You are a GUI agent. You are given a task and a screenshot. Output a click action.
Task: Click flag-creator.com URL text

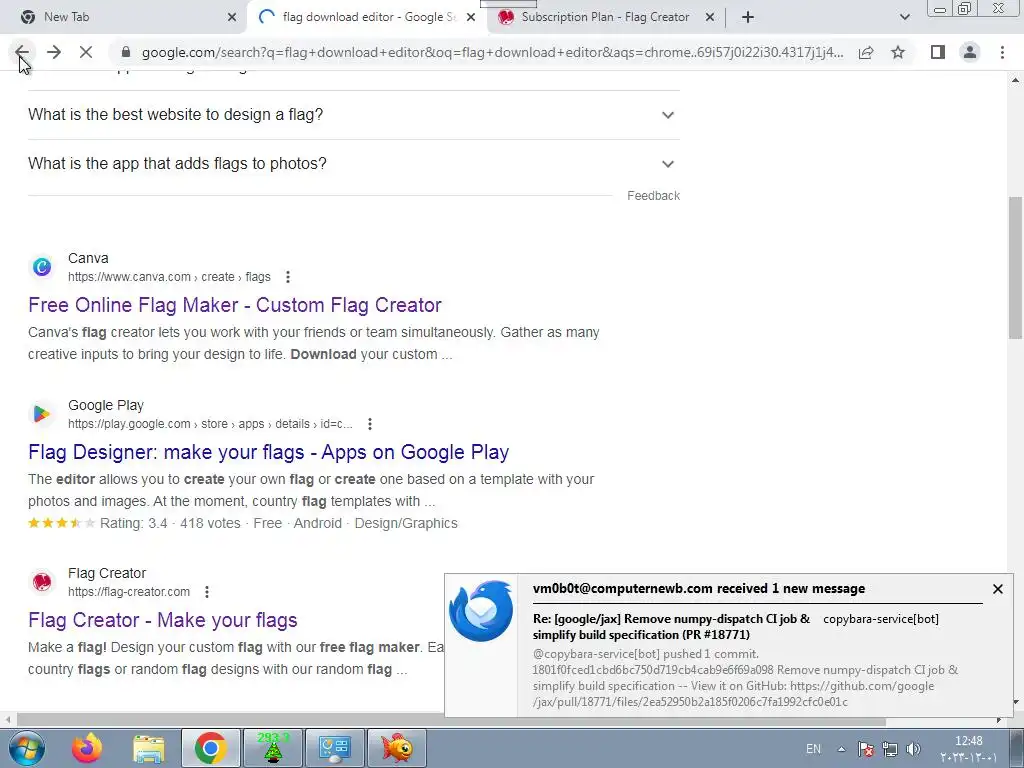129,592
